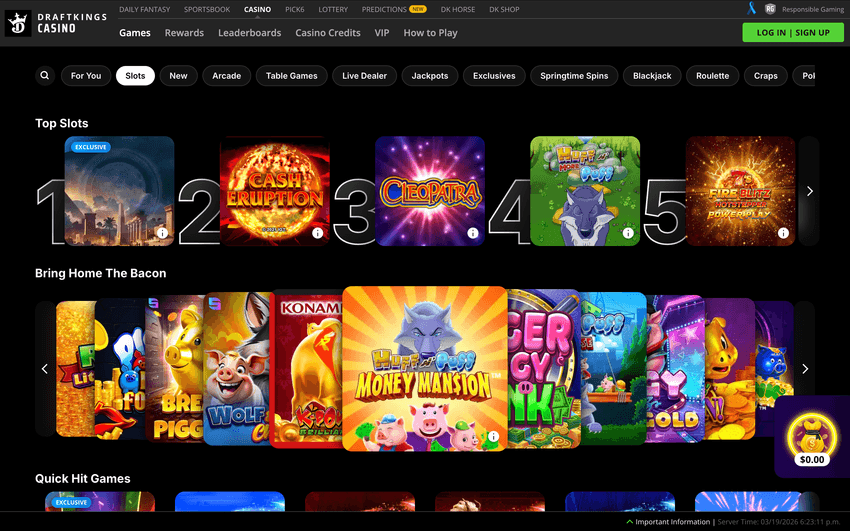Go back in Bring Home The Bacon carousel

(45, 369)
